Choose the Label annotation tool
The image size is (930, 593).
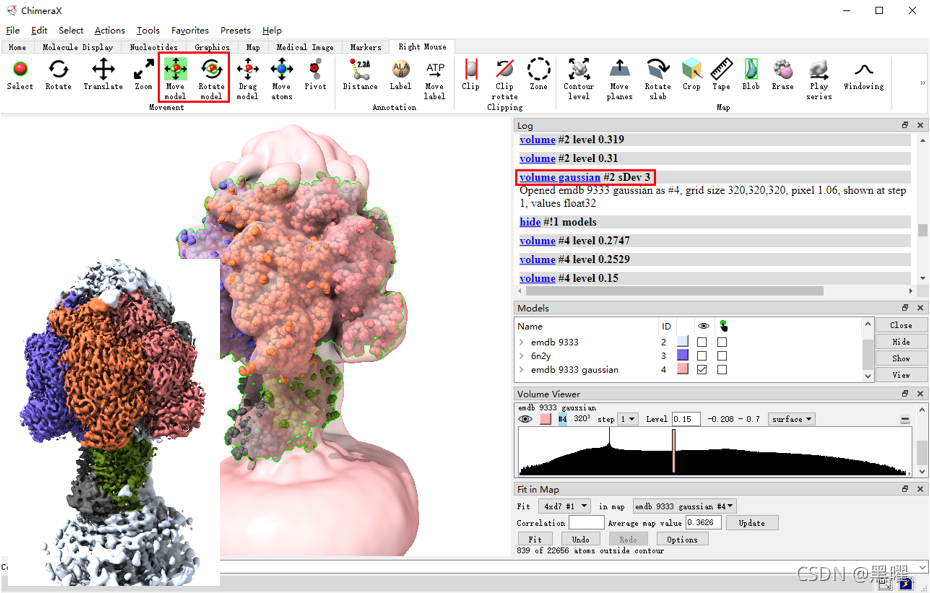400,75
